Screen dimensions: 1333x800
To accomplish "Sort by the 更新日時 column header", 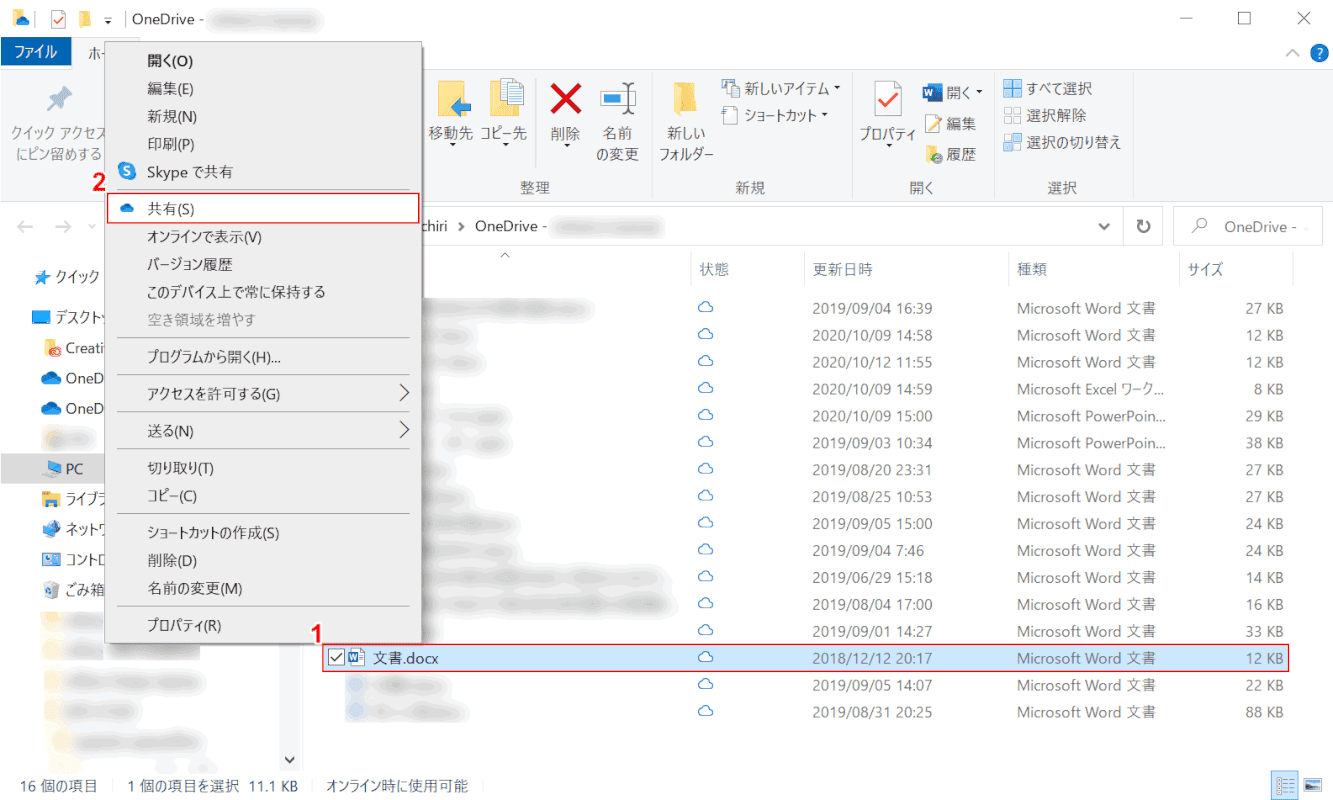I will [x=842, y=269].
